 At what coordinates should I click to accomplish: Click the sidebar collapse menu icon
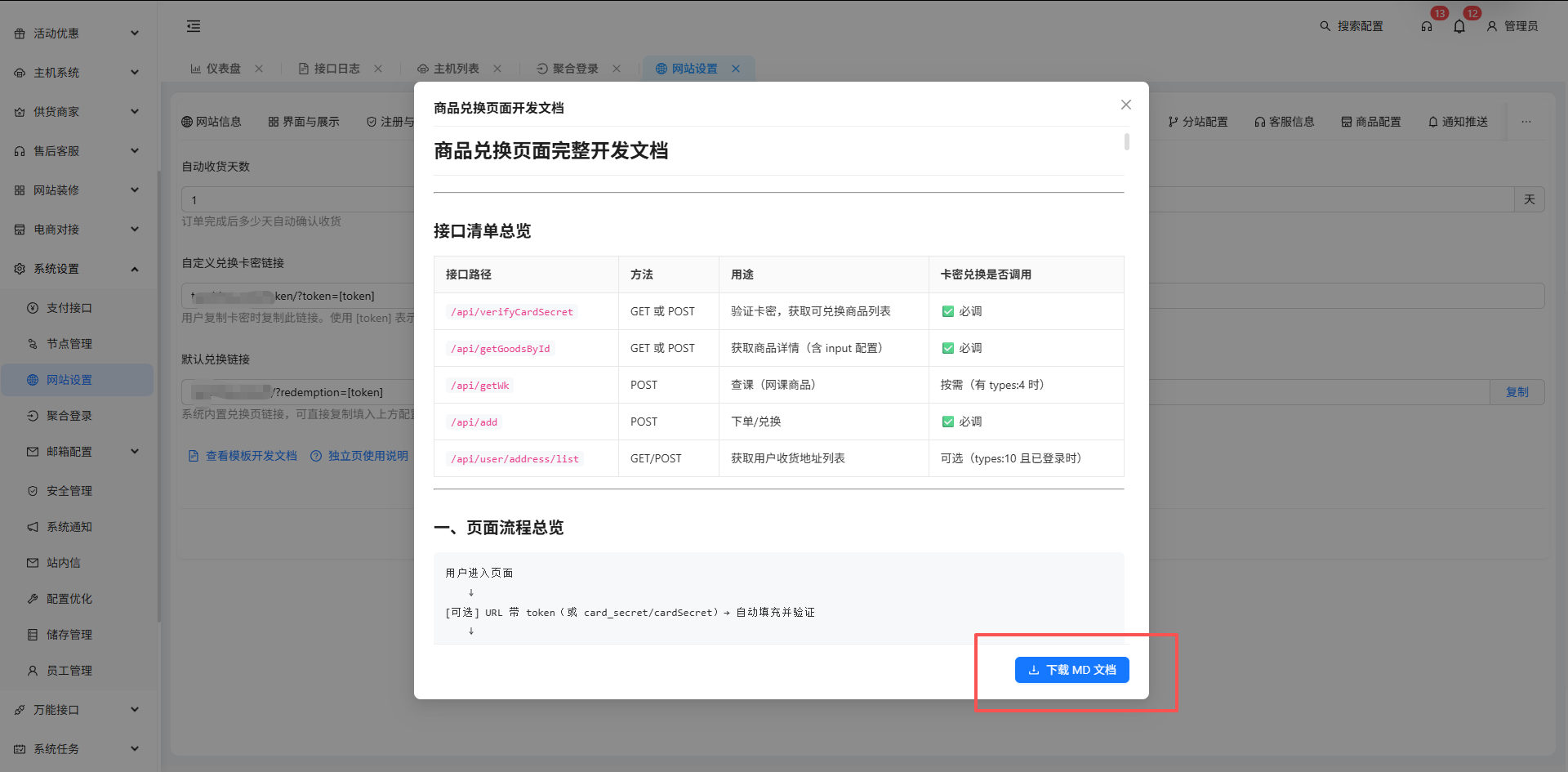coord(194,26)
